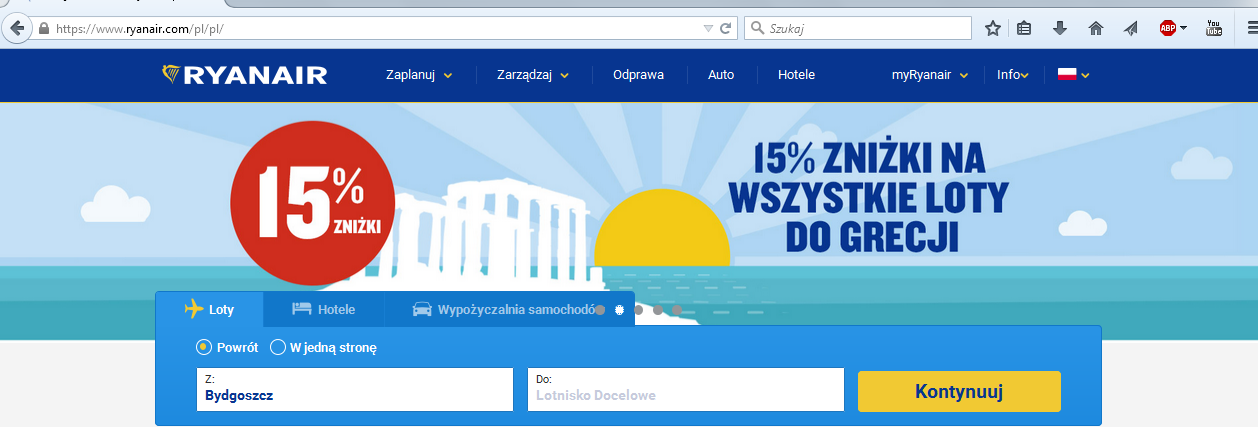The height and width of the screenshot is (427, 1258).
Task: Click the address bar URL field
Action: click(x=380, y=28)
